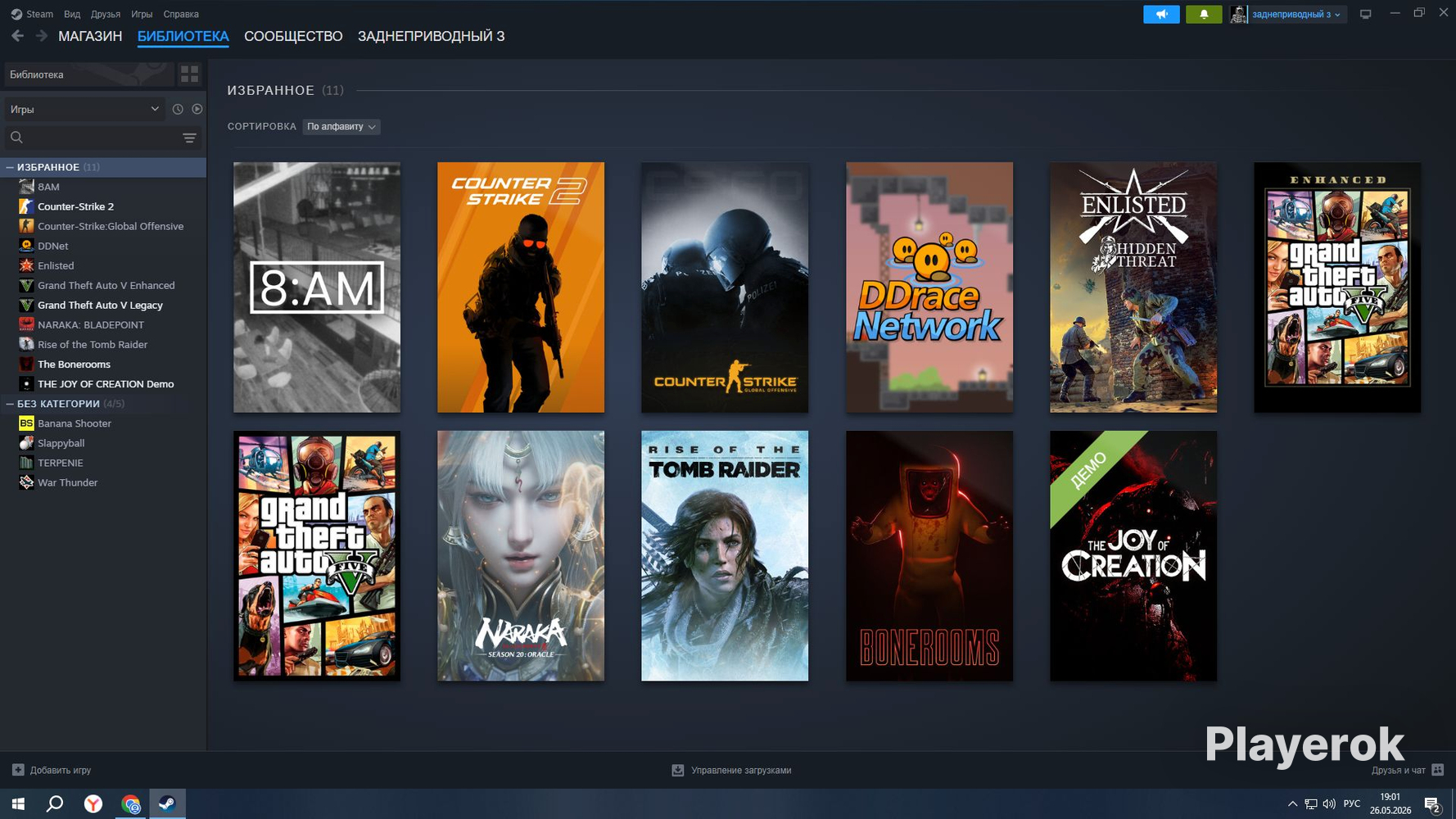Go back with the left arrow
Image resolution: width=1456 pixels, height=819 pixels.
pos(18,36)
